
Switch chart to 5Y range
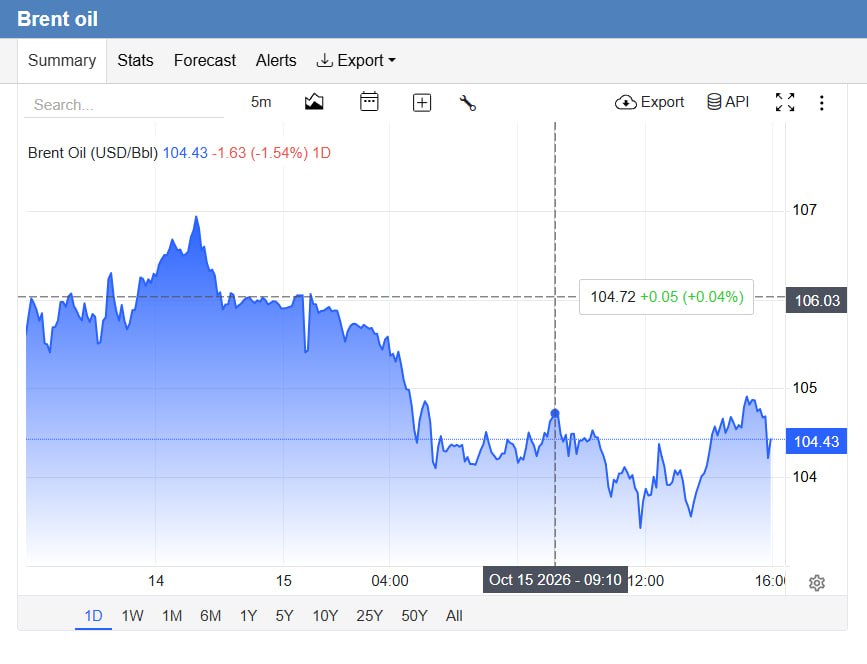click(x=284, y=616)
